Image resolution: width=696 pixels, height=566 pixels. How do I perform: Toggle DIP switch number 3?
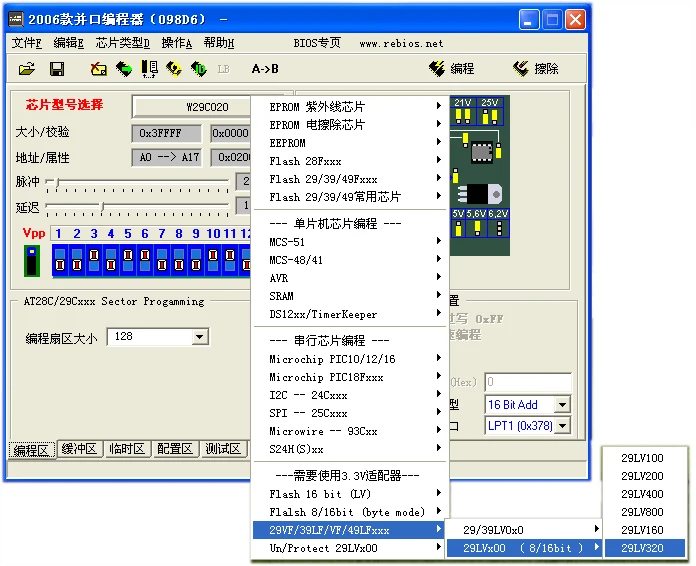click(x=94, y=260)
